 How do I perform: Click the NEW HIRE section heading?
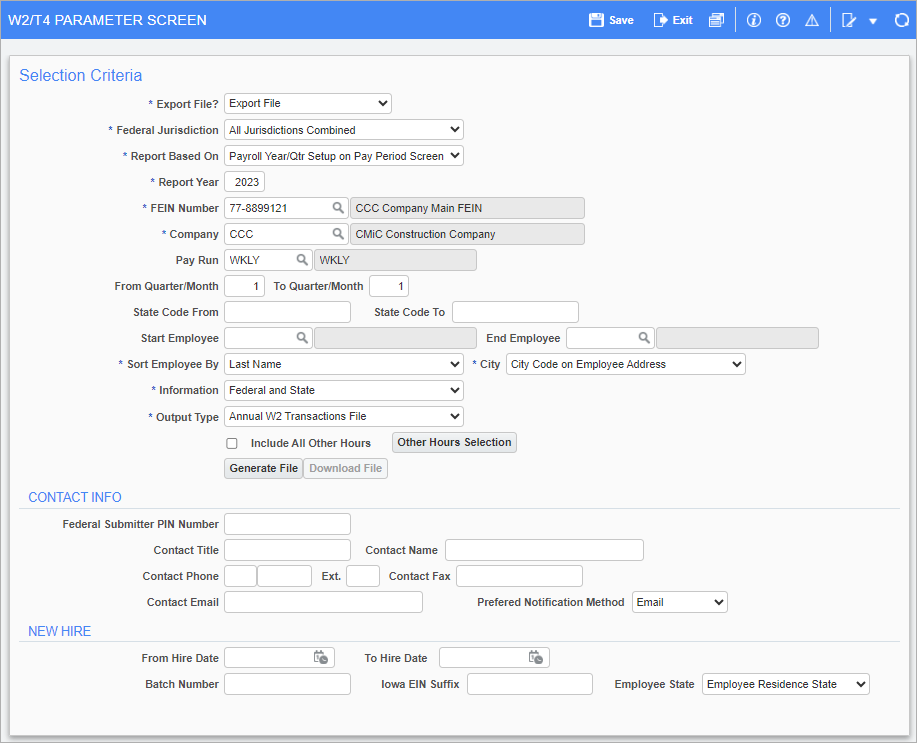(x=60, y=631)
